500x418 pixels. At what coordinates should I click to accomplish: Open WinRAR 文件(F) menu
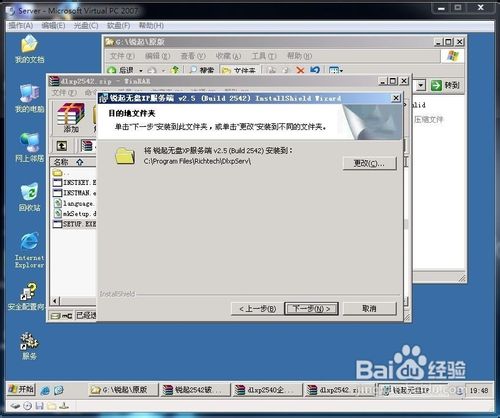64,93
